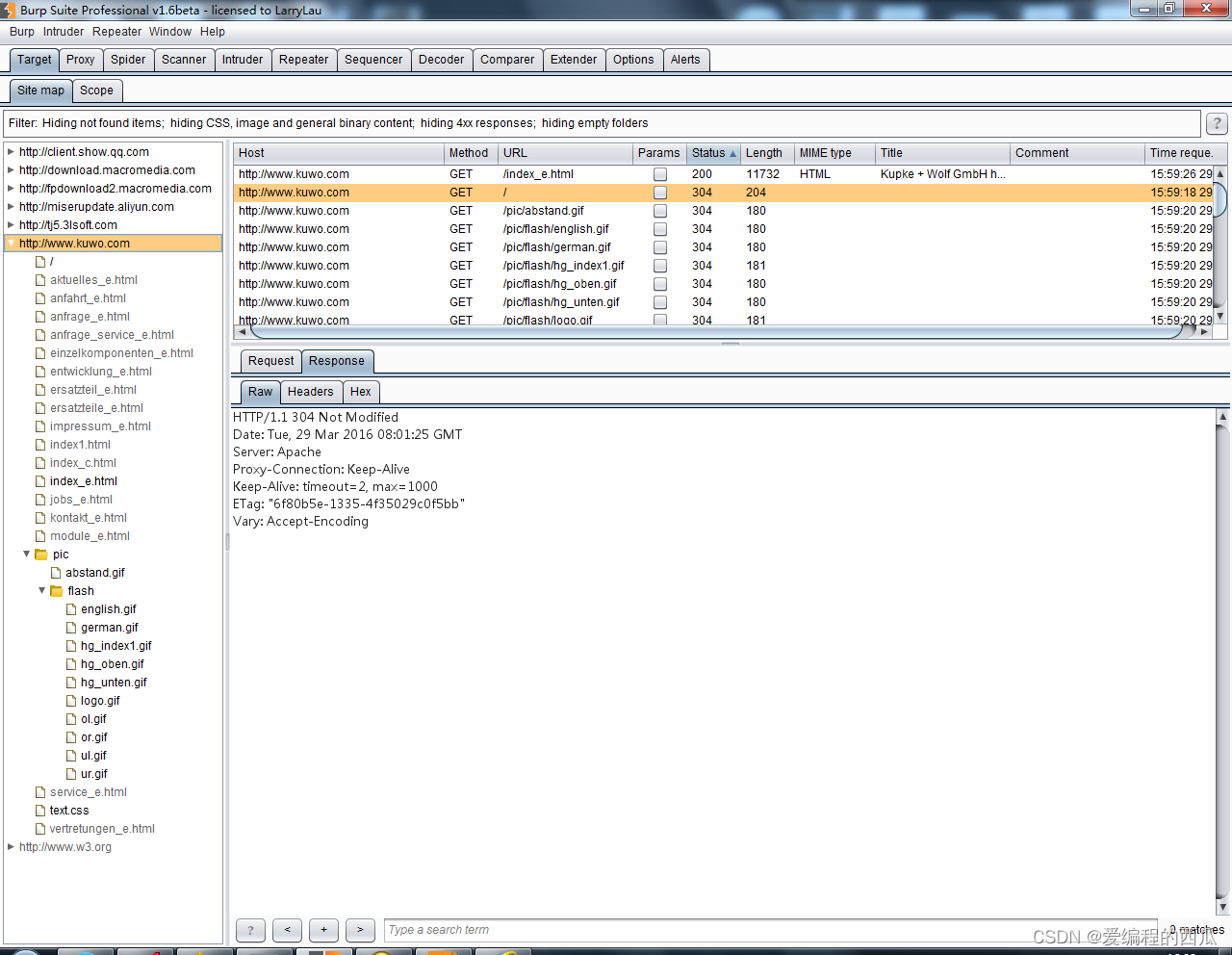Check the Params checkbox on the highlighted "/" row
Viewport: 1232px width, 955px height.
[x=660, y=192]
